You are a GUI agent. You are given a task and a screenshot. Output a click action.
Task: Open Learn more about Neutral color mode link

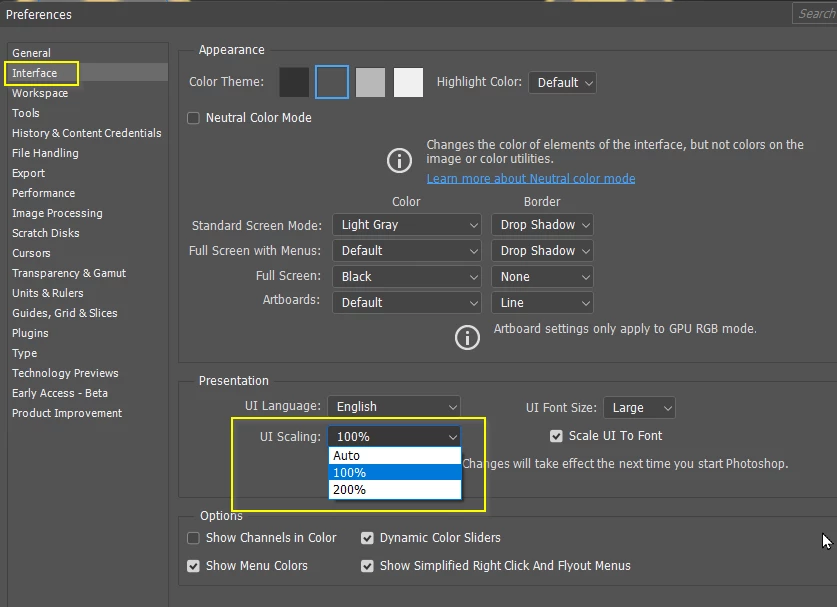531,179
